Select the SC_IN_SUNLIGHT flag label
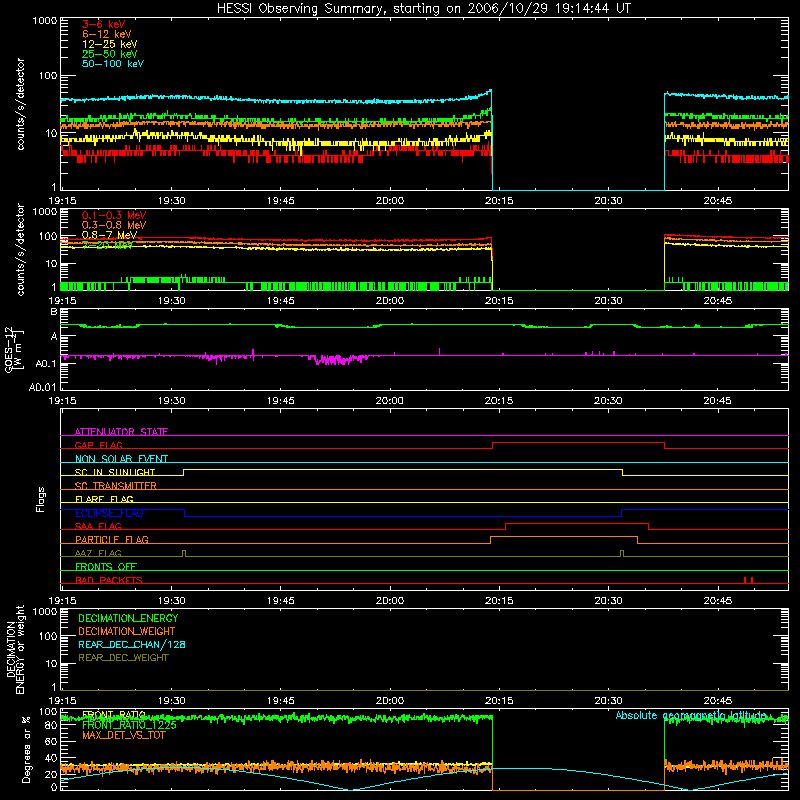The height and width of the screenshot is (800, 800). point(115,472)
